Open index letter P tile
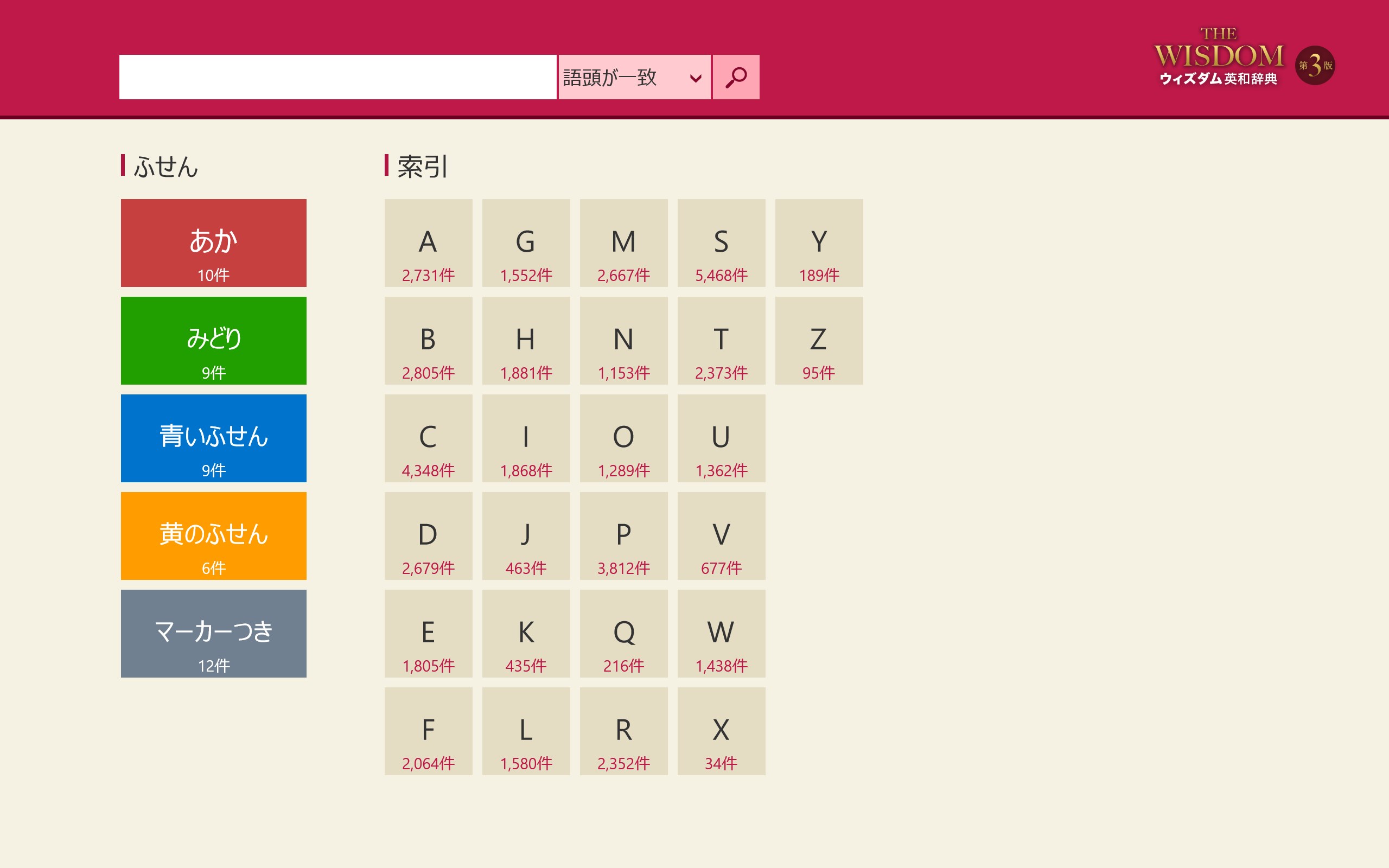 click(623, 535)
